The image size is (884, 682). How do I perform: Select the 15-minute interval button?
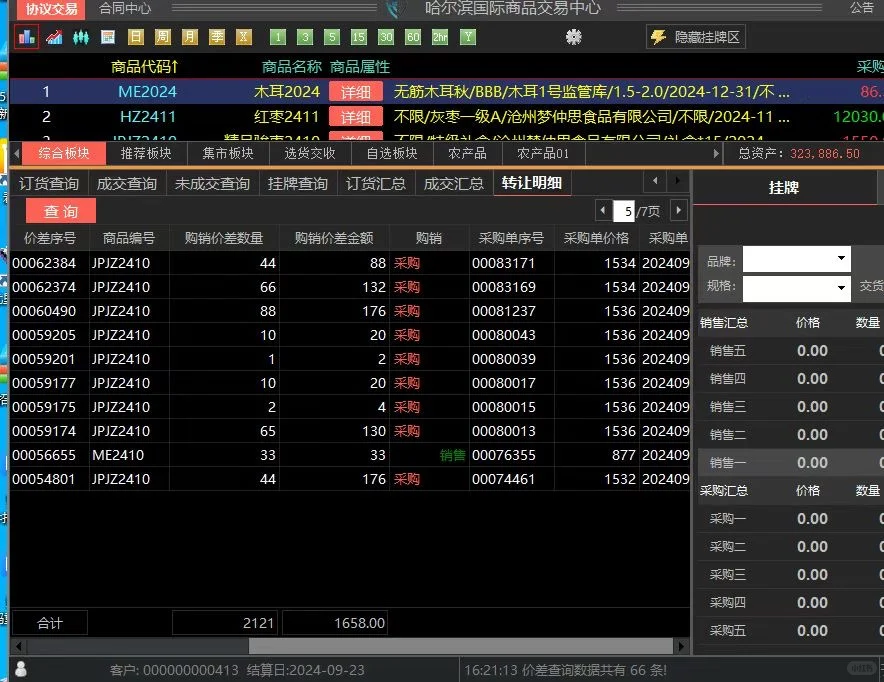[359, 37]
